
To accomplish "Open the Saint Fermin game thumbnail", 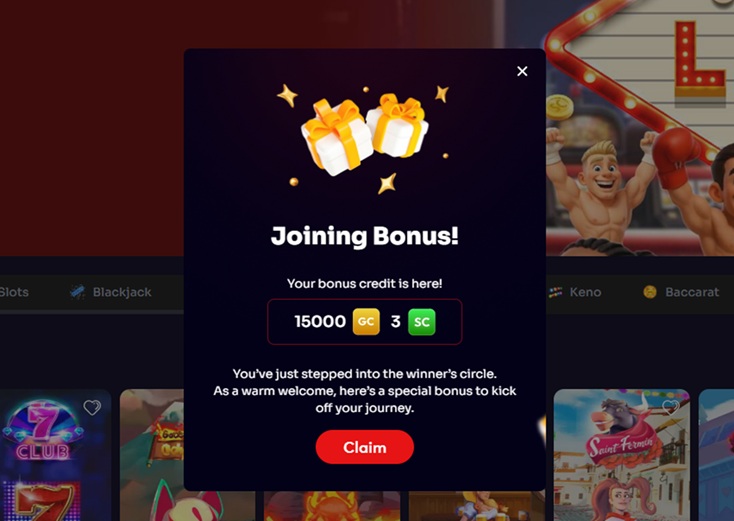I will point(622,455).
